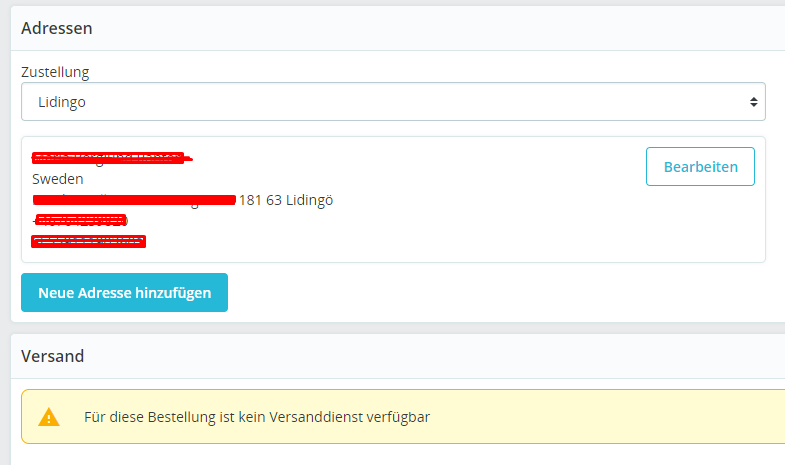The width and height of the screenshot is (785, 465).
Task: Click the '181 63 Lidingö' postal text
Action: click(x=286, y=200)
